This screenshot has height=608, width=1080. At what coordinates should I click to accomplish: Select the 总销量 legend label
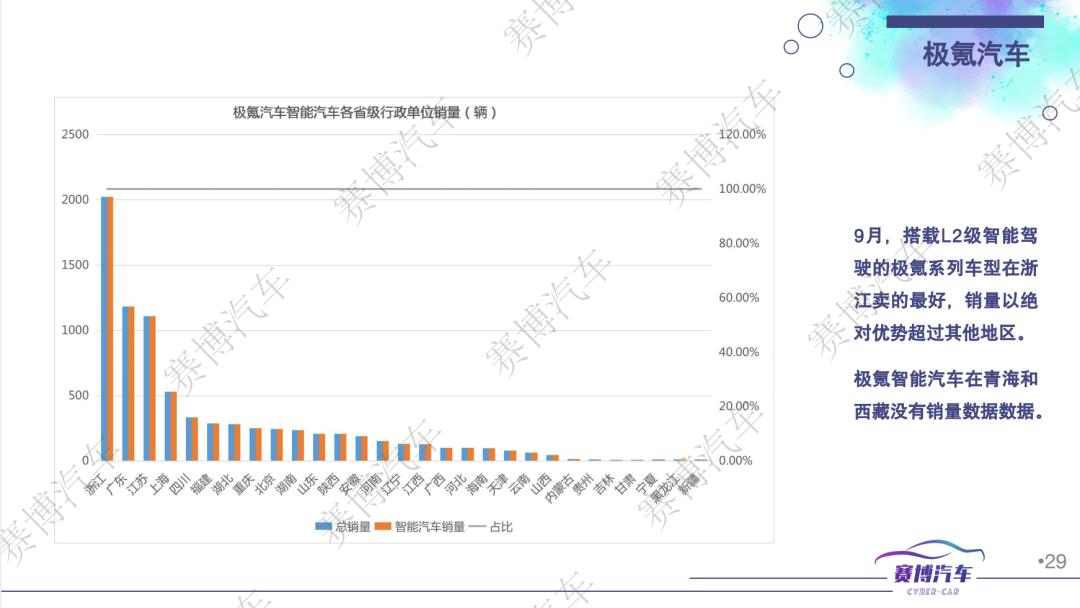(x=353, y=527)
